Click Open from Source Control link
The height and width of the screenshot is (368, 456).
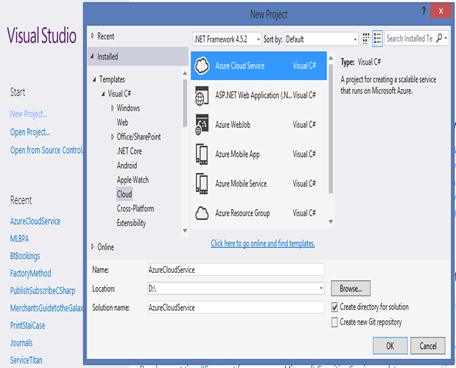[46, 150]
